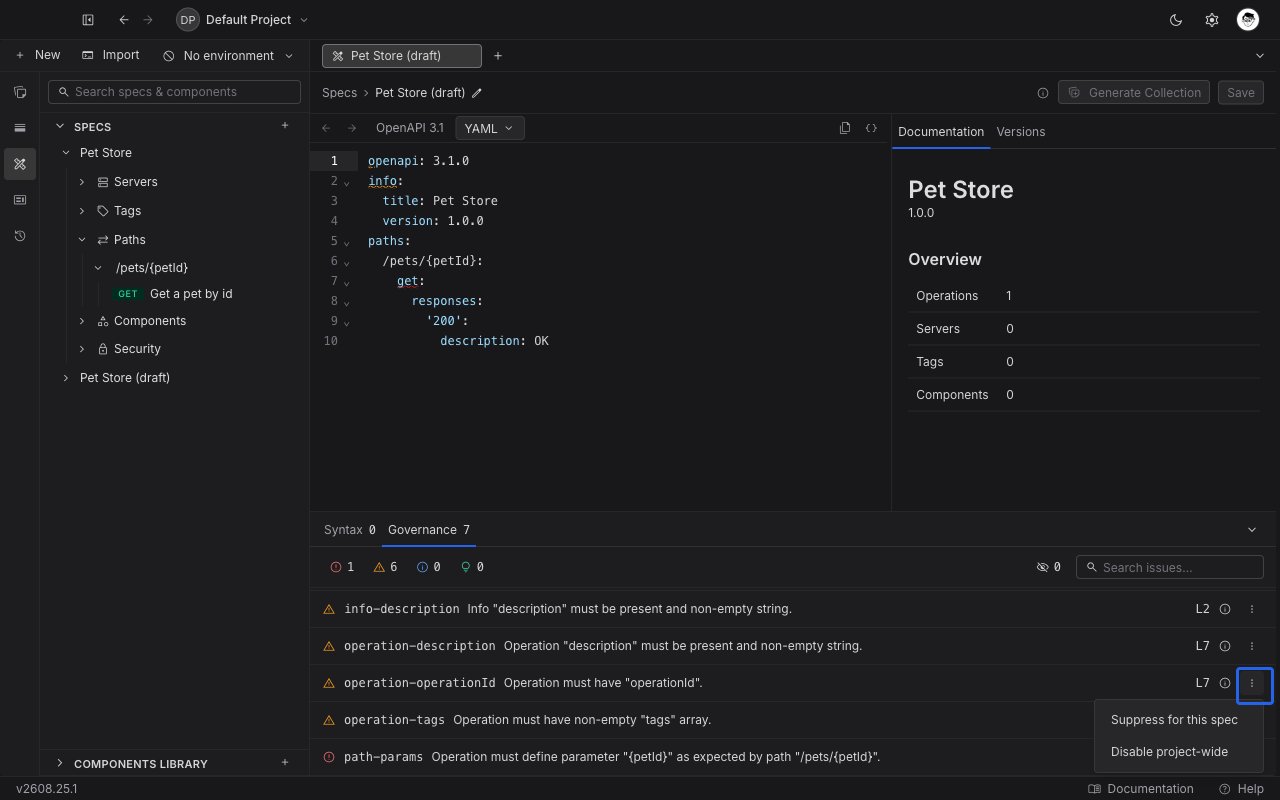The image size is (1280, 800).
Task: Expand the COMPONENTS LIBRARY section
Action: (60, 763)
